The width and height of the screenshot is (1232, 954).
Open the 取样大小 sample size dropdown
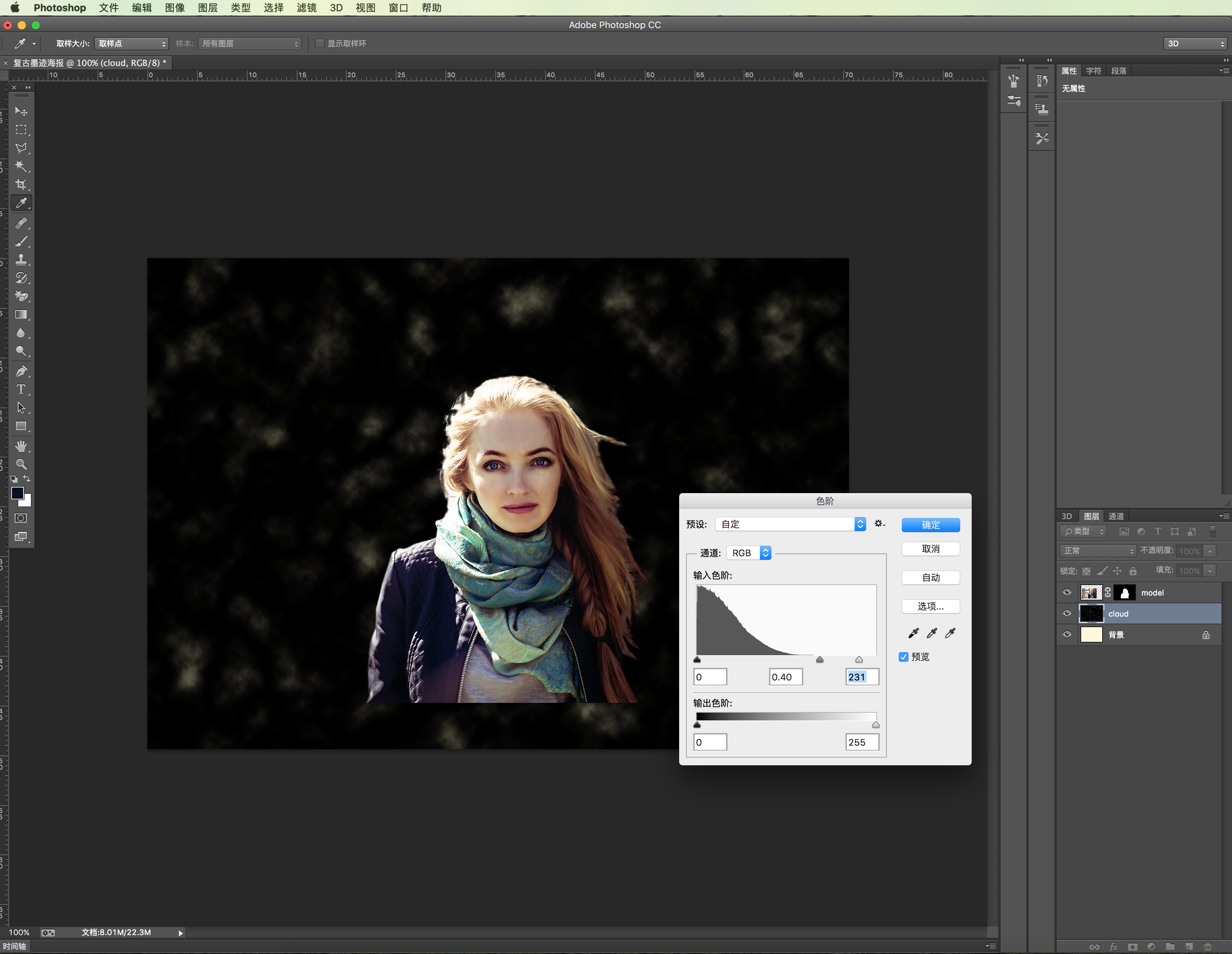pyautogui.click(x=132, y=43)
